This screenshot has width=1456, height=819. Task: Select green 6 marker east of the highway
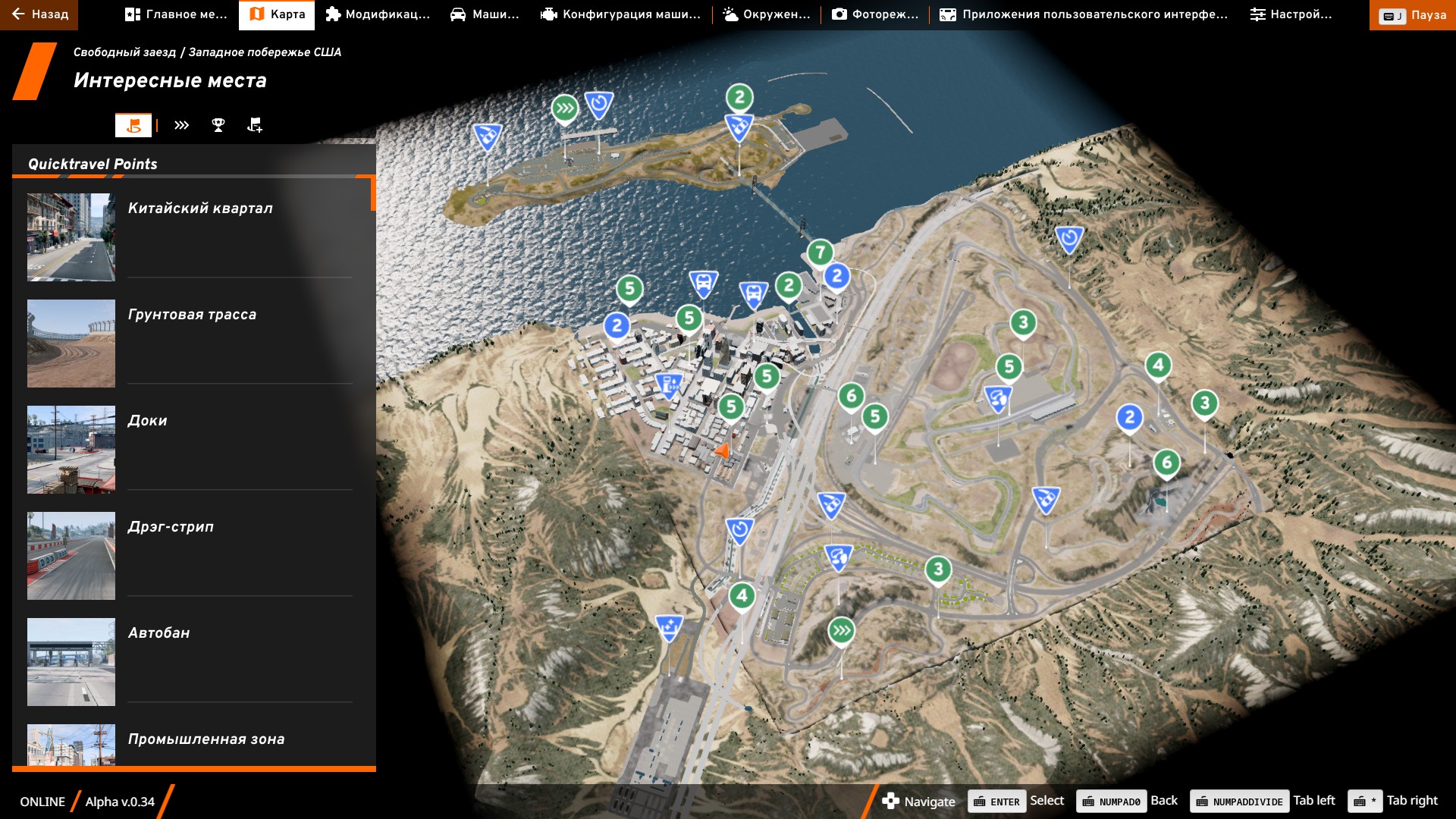click(851, 396)
